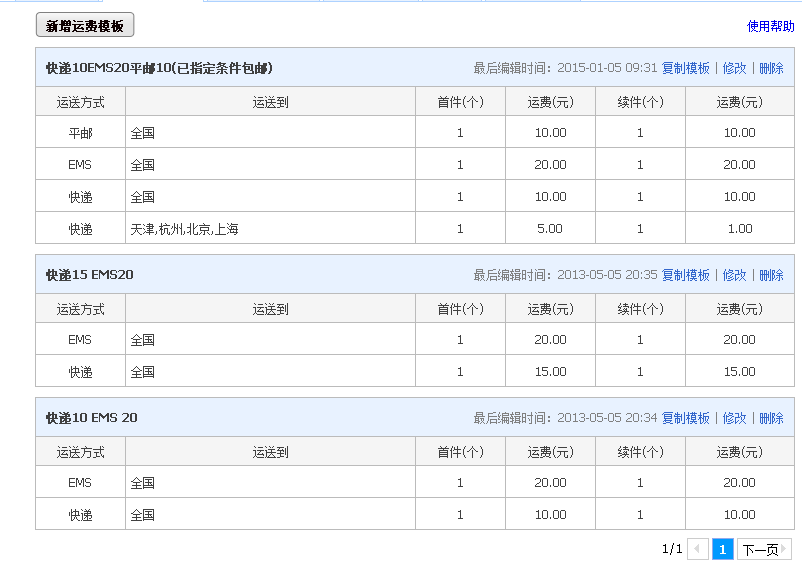The image size is (802, 586).
Task: Select EMS method cell in 快递10 EMS 20 table
Action: 80,482
